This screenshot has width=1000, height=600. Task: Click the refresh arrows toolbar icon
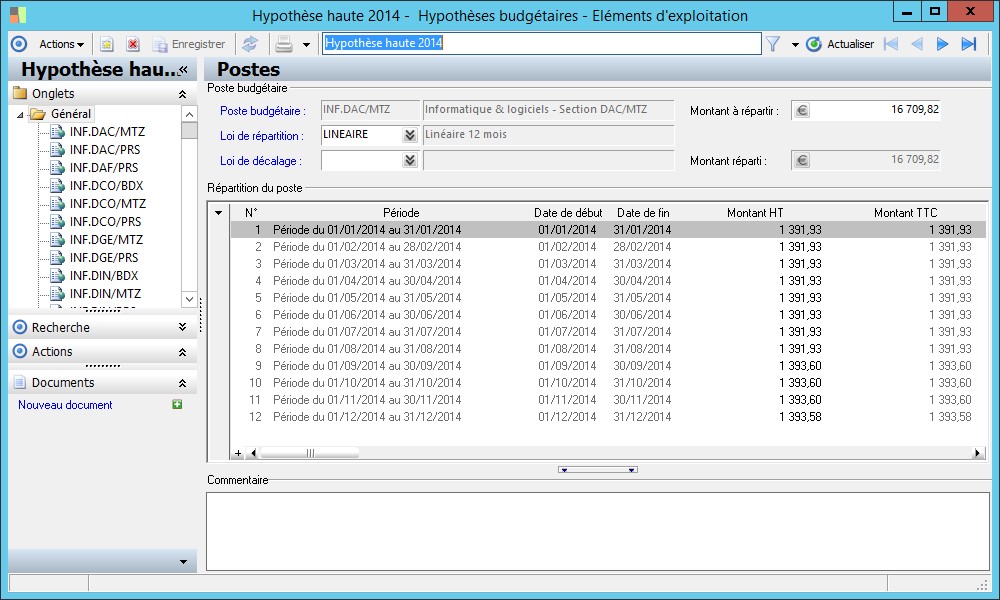pyautogui.click(x=249, y=44)
